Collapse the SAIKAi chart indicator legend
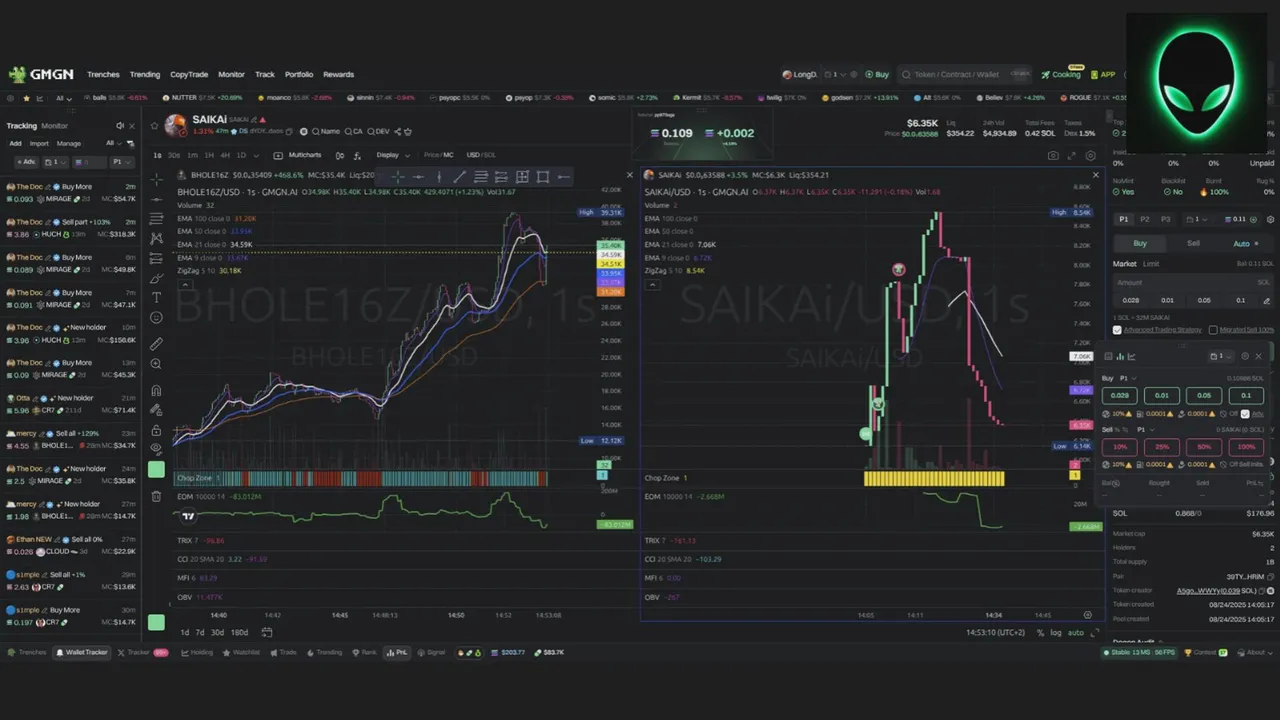The image size is (1280, 720). [653, 285]
